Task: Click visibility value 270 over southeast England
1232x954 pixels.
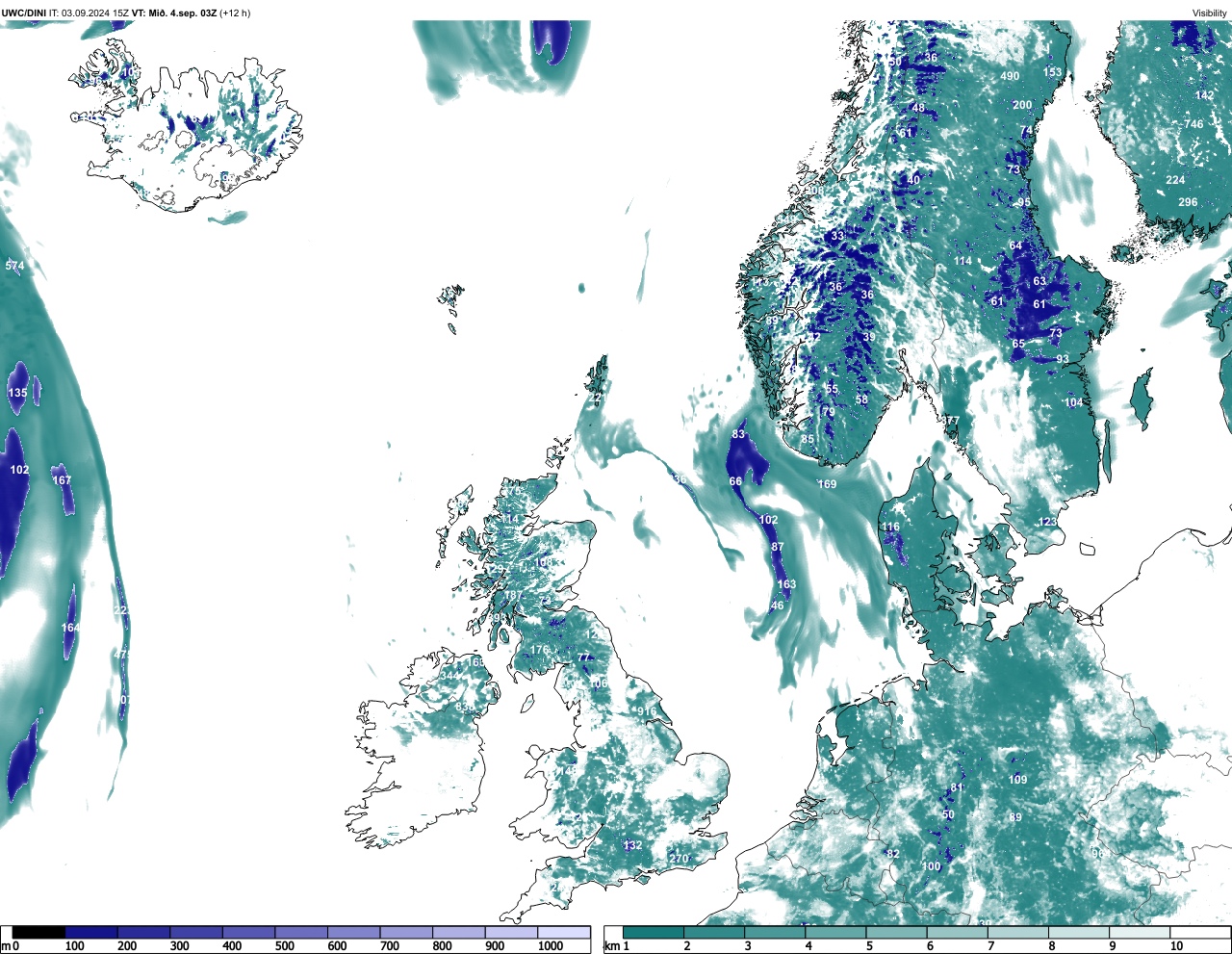Action: click(x=679, y=859)
